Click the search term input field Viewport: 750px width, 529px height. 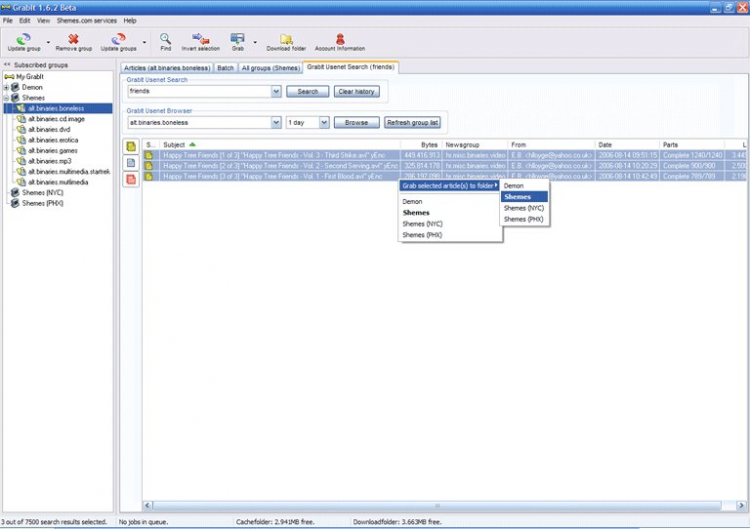[x=199, y=91]
